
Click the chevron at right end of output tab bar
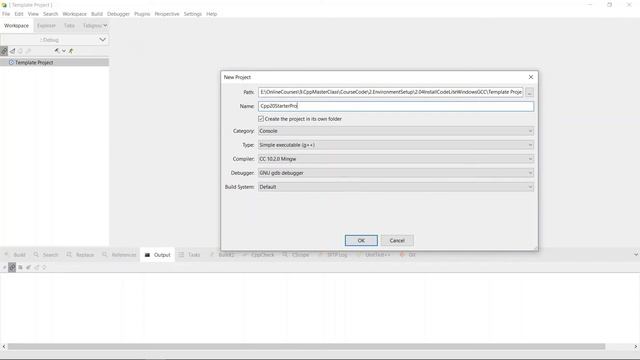[x=636, y=255]
